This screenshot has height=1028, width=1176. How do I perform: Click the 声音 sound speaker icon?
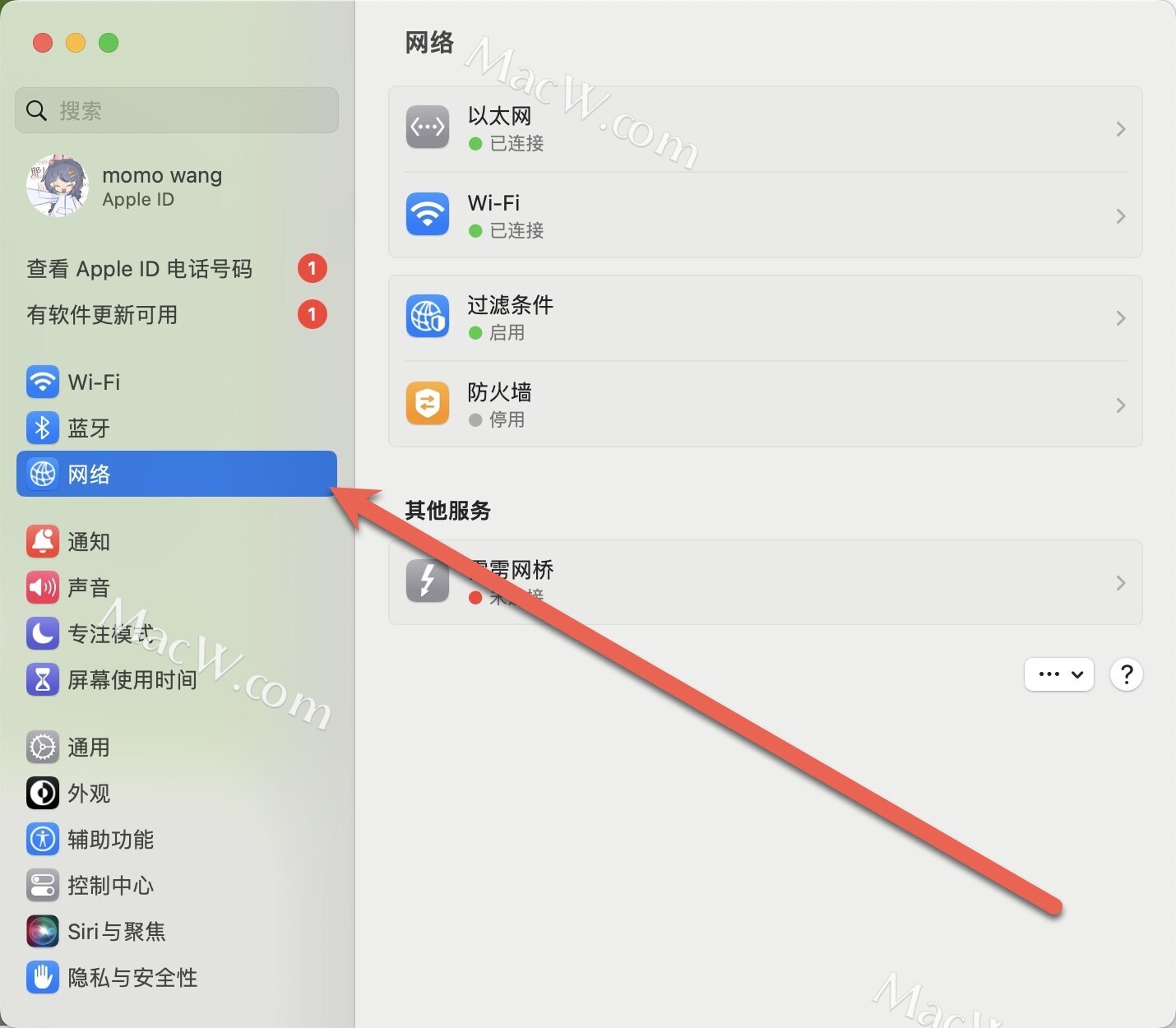pyautogui.click(x=43, y=587)
